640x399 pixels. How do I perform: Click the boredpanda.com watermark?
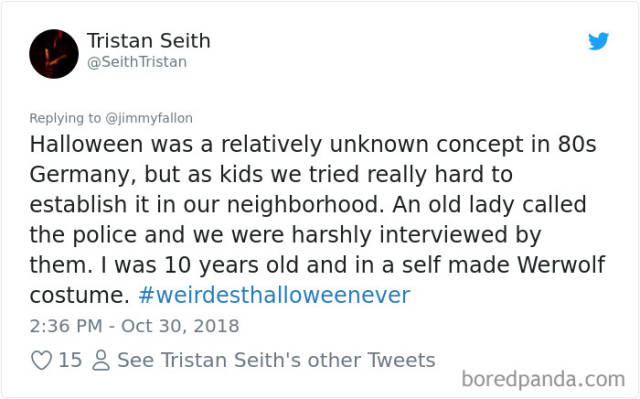[x=543, y=379]
